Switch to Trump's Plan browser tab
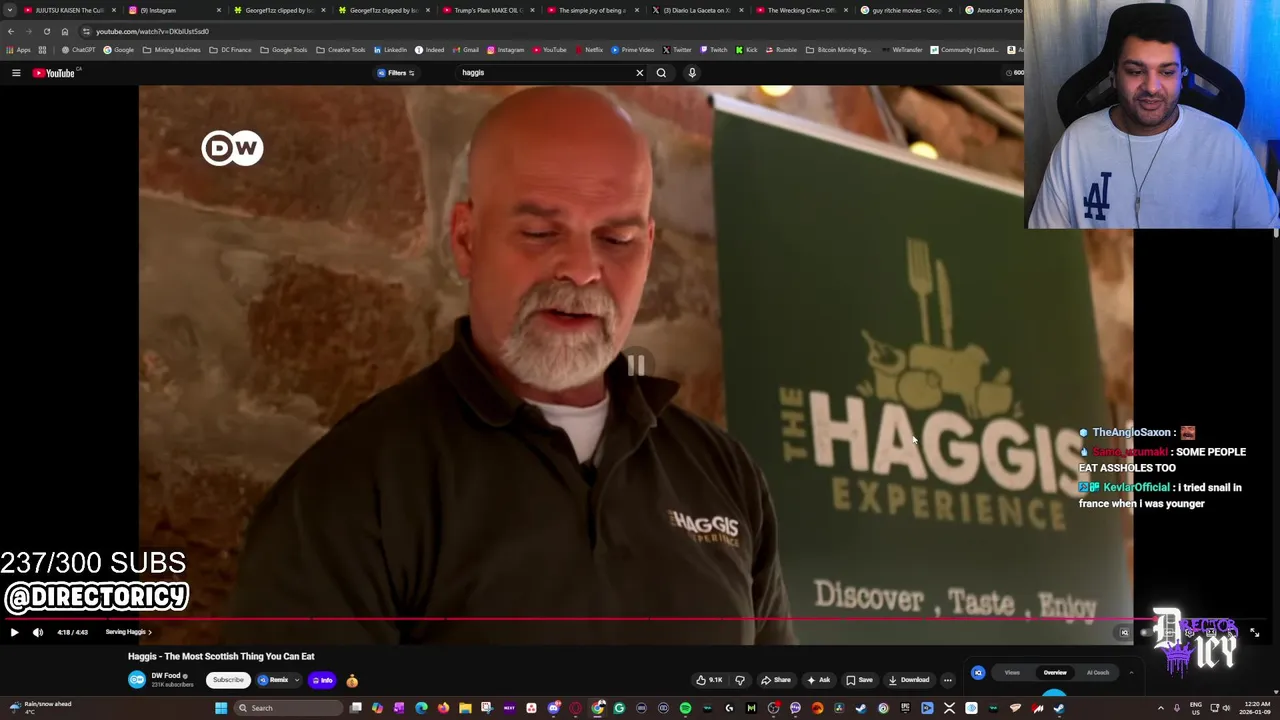The width and height of the screenshot is (1280, 720). (486, 10)
